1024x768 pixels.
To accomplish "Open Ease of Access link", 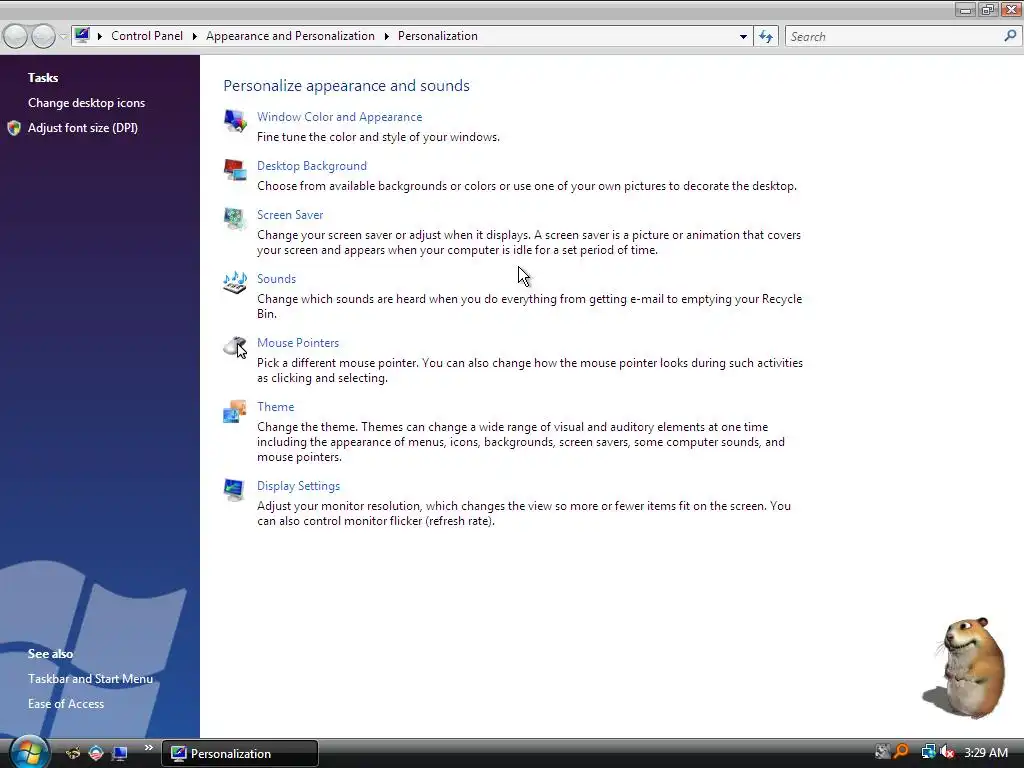I will pos(66,704).
